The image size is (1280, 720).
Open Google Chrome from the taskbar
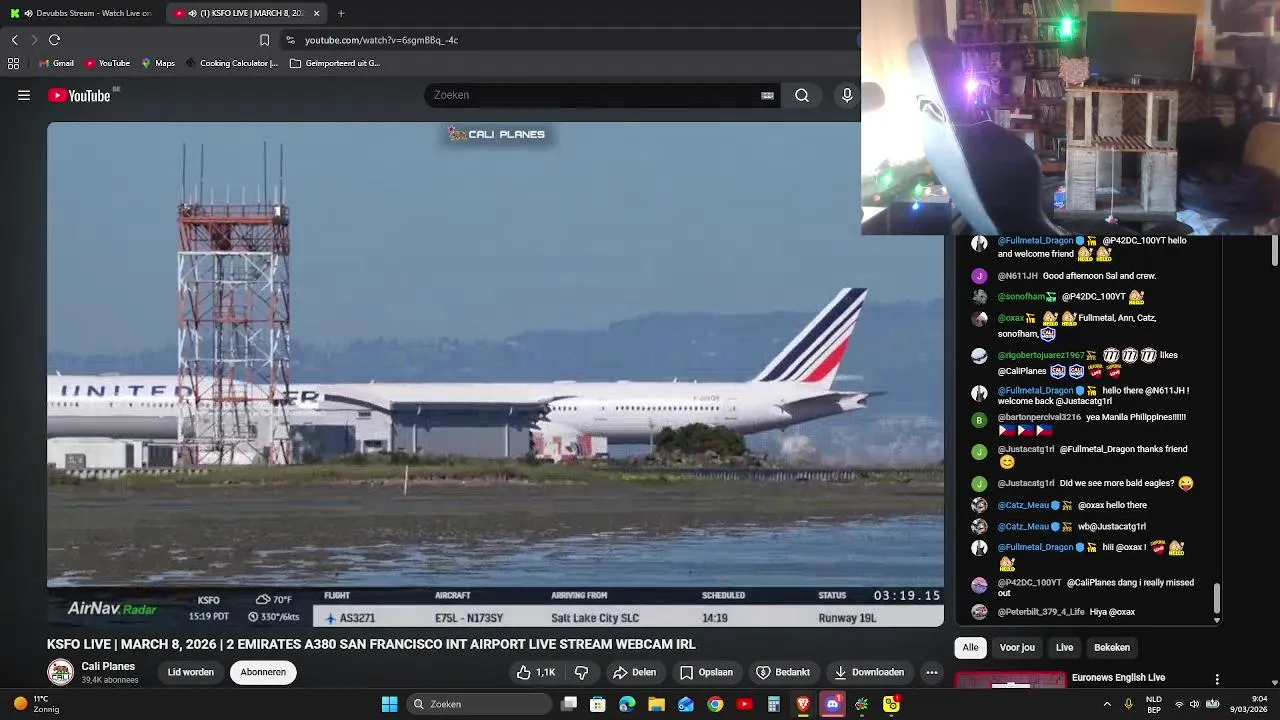[x=715, y=704]
